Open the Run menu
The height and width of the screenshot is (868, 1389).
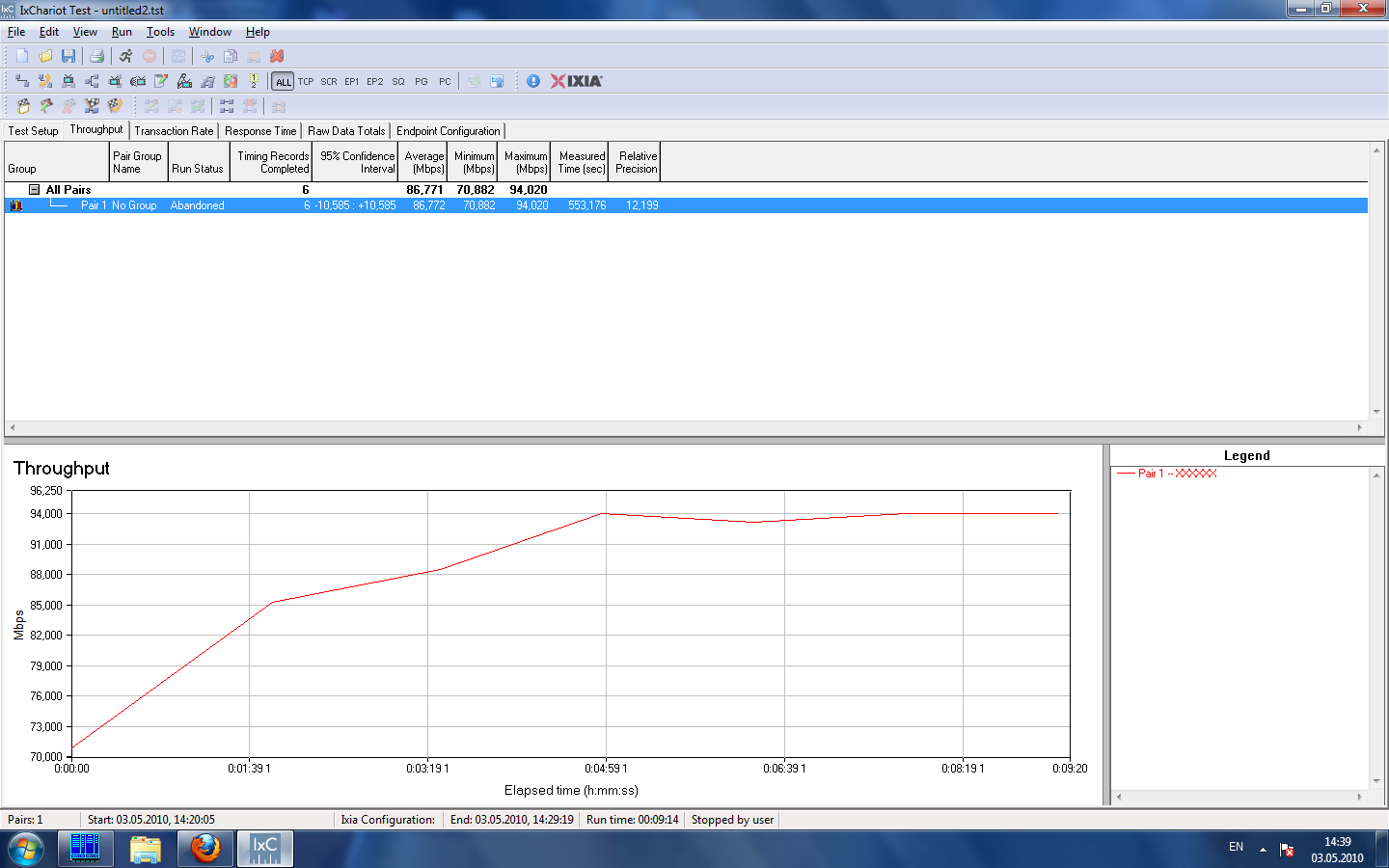[122, 32]
